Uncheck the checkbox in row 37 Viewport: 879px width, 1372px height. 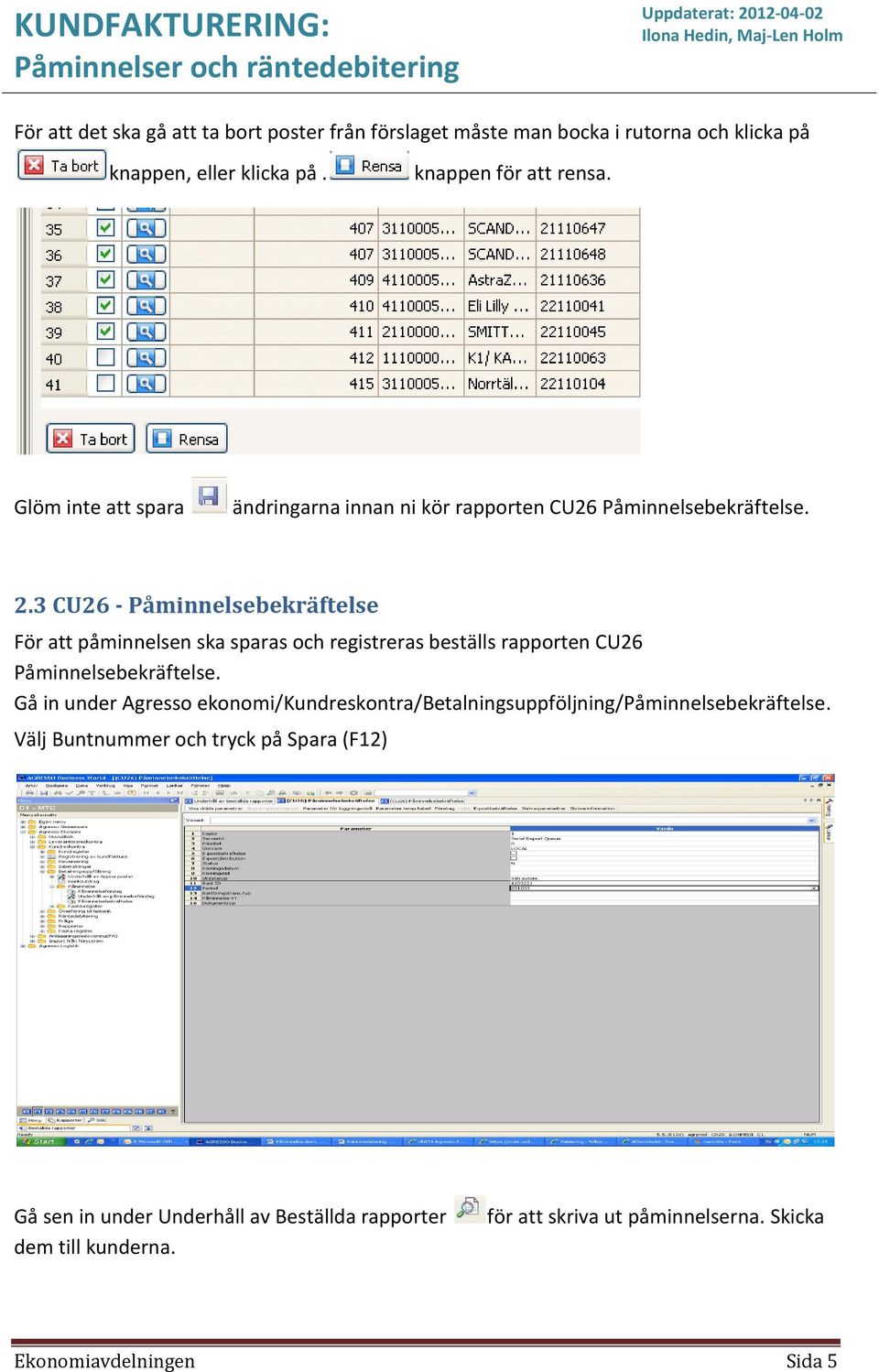pos(106,279)
